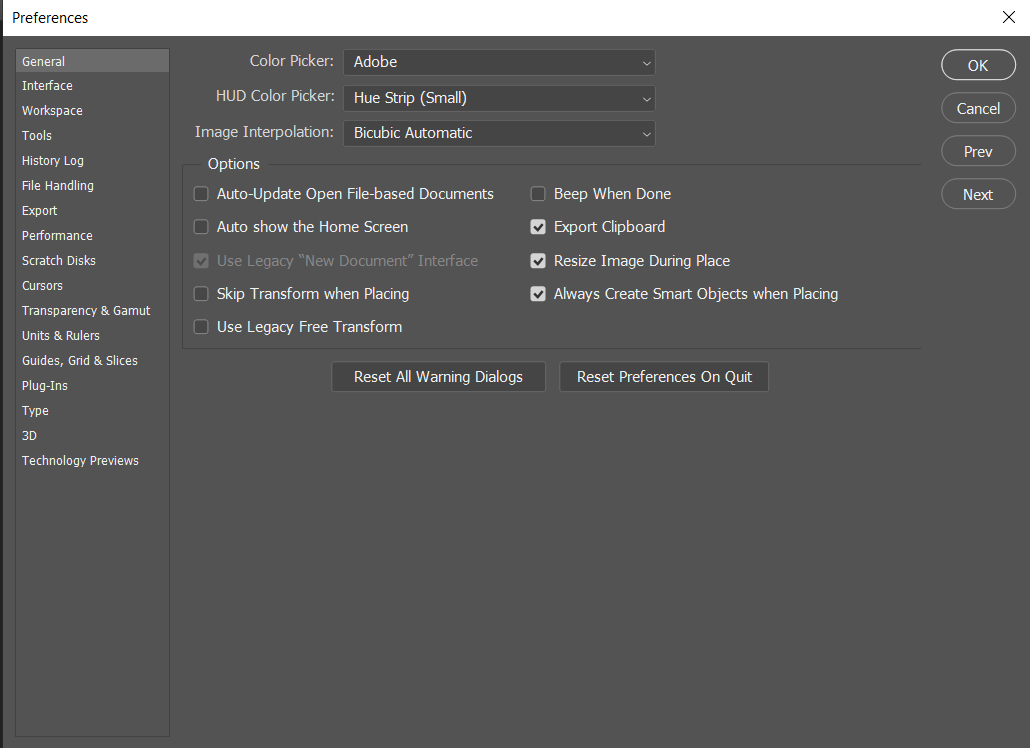The height and width of the screenshot is (748, 1030).
Task: Click Reset All Warning Dialogs
Action: tap(437, 377)
